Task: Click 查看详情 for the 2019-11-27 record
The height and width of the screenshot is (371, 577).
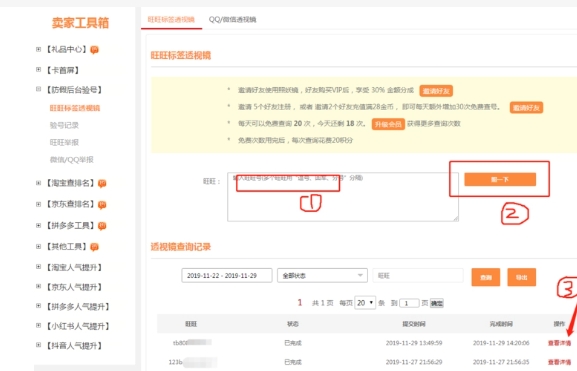Action: 559,362
